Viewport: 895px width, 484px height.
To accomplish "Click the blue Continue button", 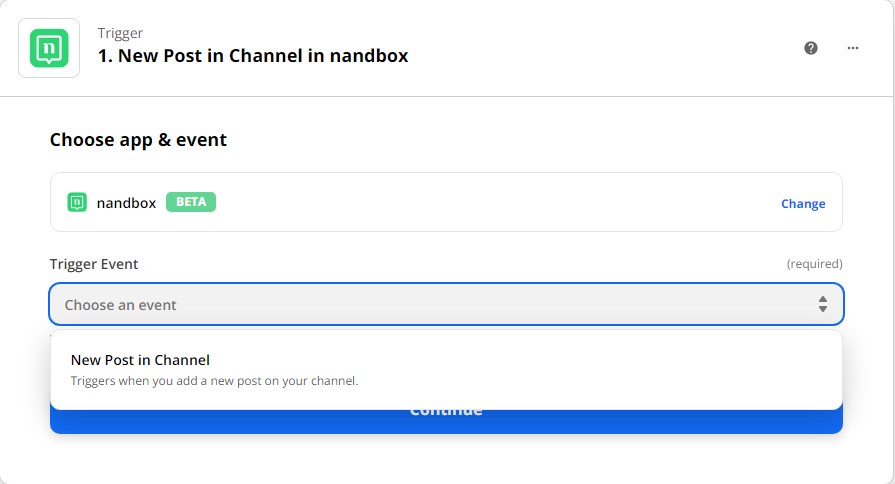I will [x=446, y=421].
